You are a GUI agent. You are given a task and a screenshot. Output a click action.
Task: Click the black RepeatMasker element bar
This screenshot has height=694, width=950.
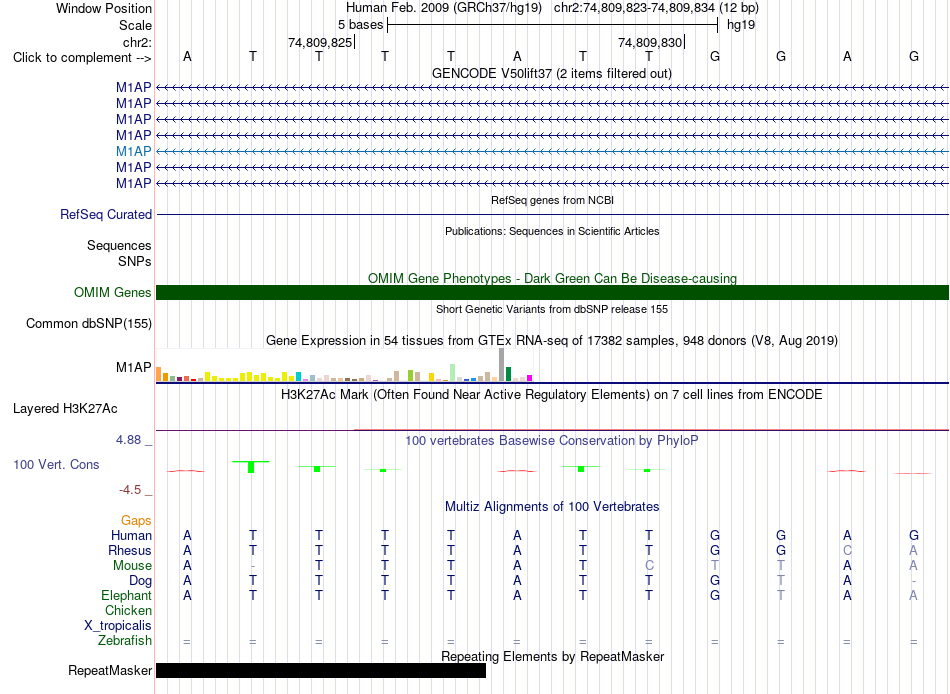(x=321, y=670)
